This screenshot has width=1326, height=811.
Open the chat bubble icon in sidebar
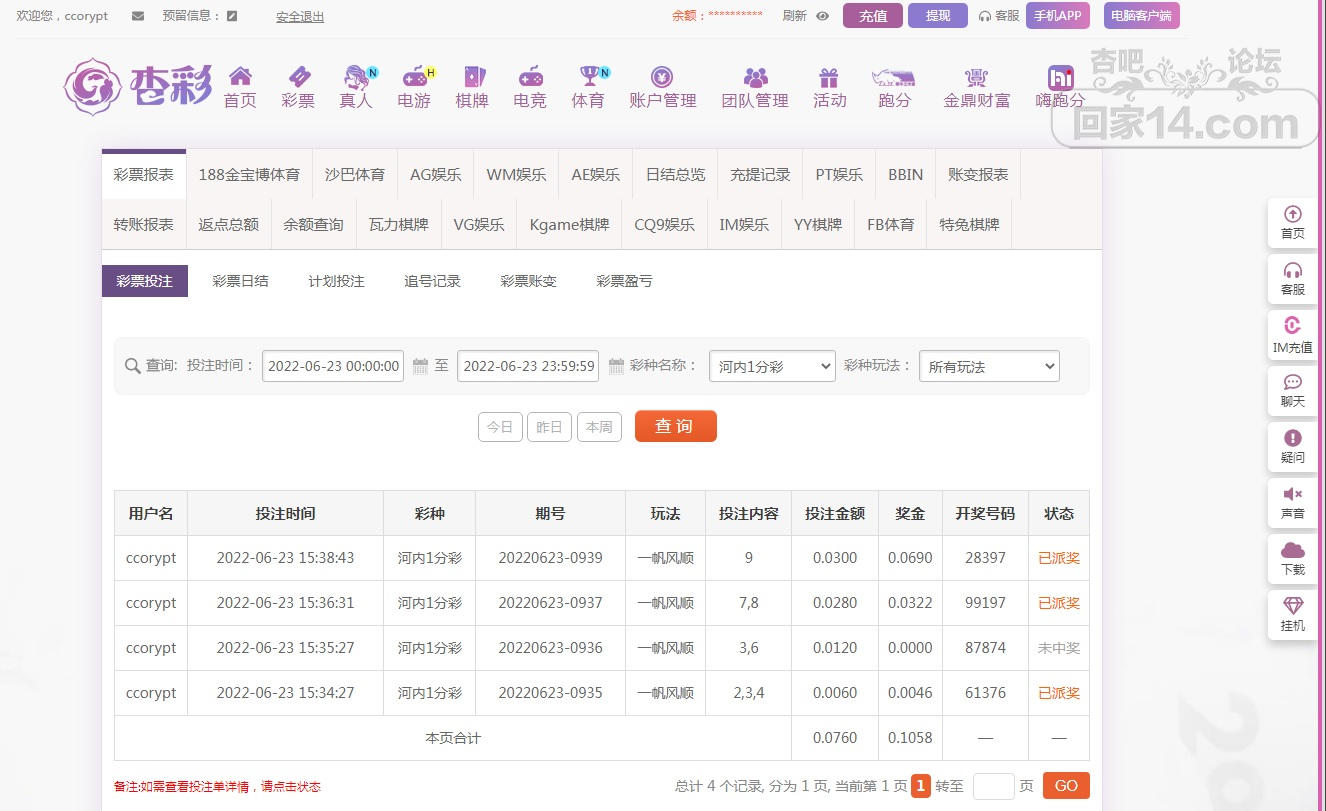point(1292,383)
